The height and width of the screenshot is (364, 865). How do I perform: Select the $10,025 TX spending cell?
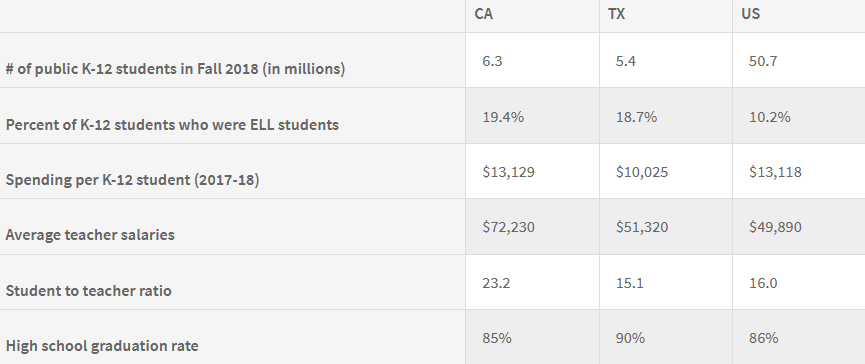(642, 172)
